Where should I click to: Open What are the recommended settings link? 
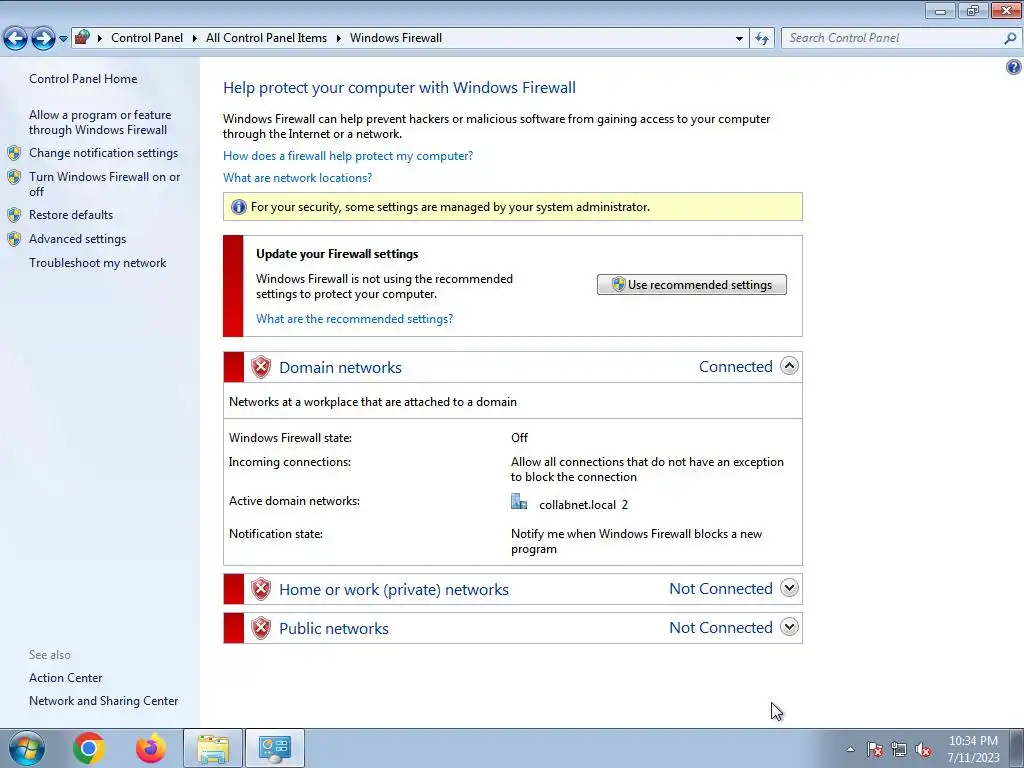pos(355,319)
